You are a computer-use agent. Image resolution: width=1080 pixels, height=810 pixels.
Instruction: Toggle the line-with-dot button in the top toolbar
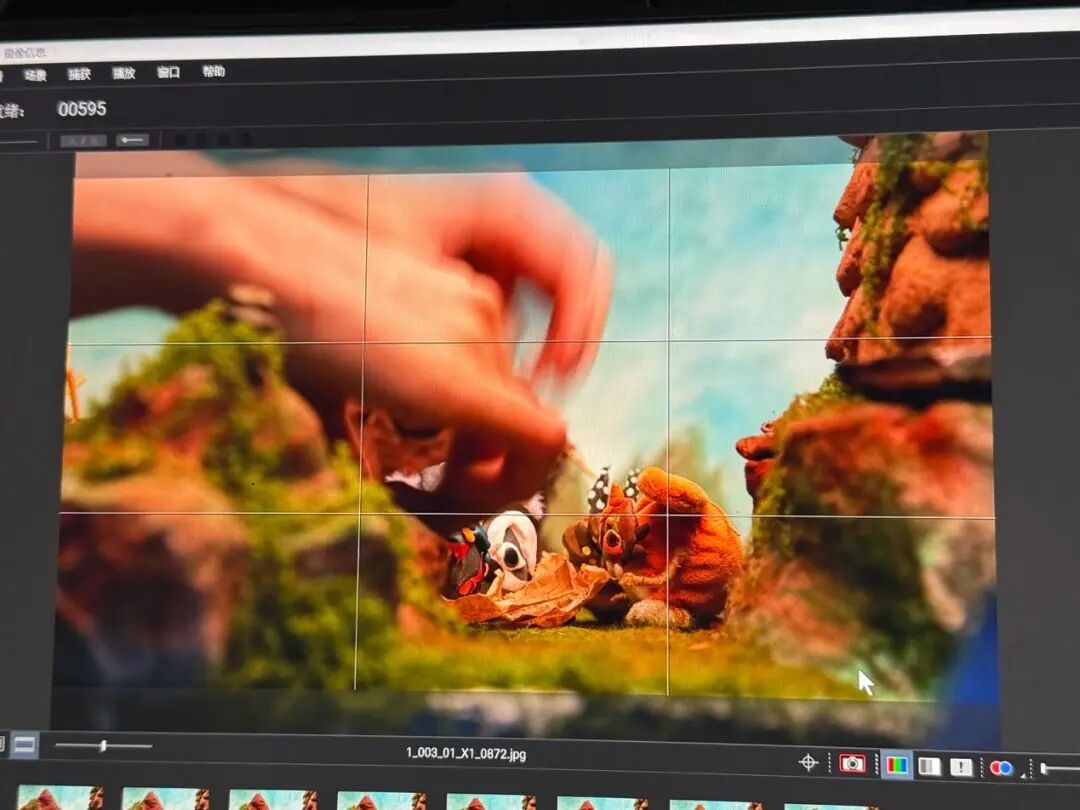132,140
